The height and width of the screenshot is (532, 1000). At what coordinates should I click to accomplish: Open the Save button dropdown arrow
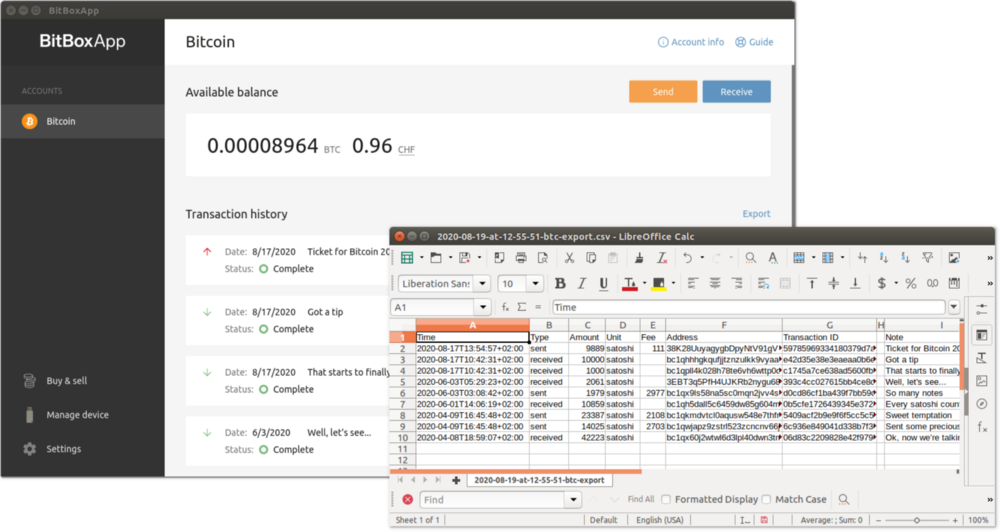[480, 258]
